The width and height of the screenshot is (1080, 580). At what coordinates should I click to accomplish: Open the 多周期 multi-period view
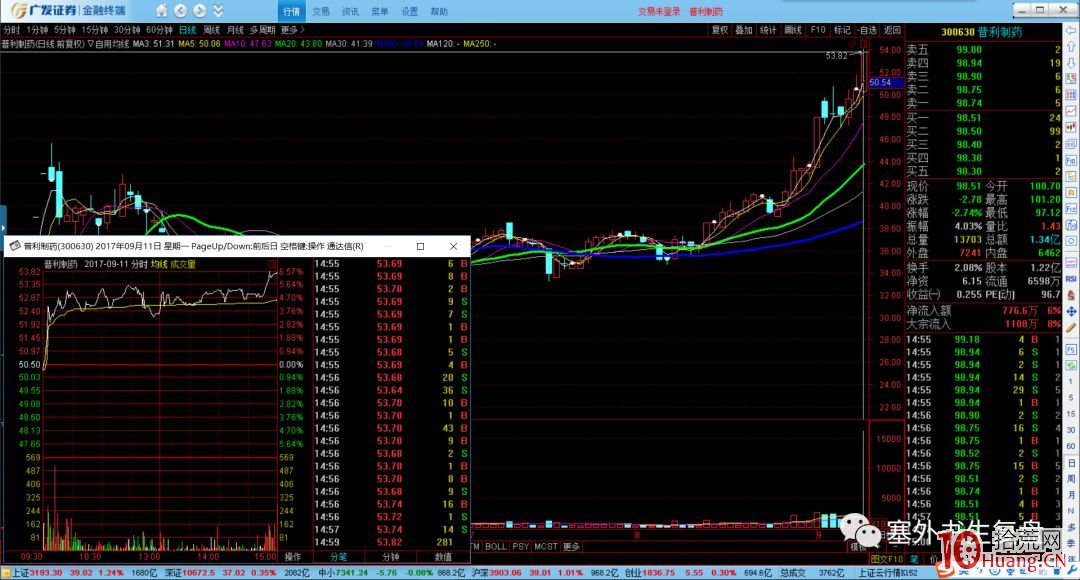pos(262,30)
